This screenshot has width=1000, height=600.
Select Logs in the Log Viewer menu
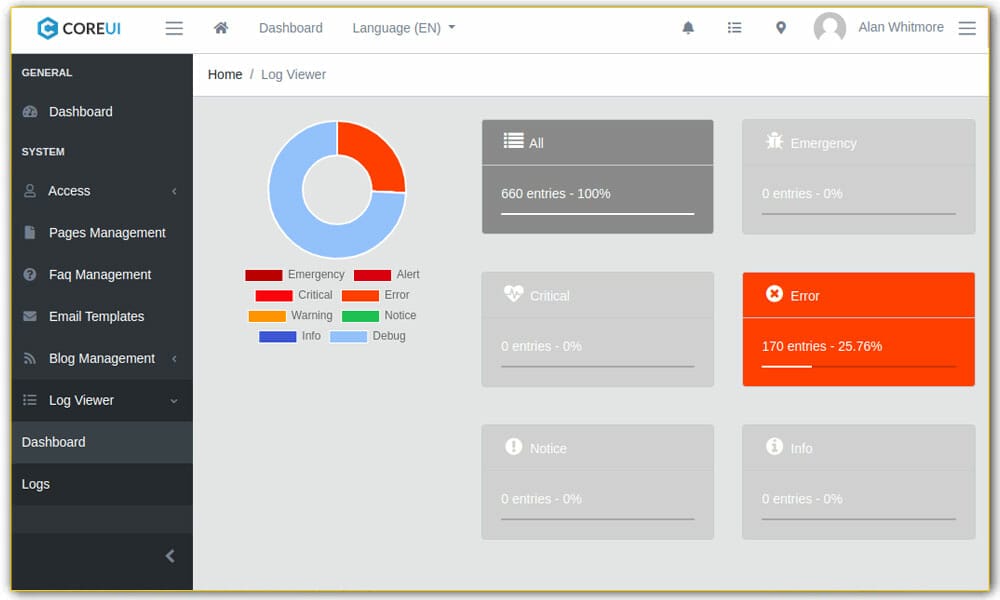35,483
